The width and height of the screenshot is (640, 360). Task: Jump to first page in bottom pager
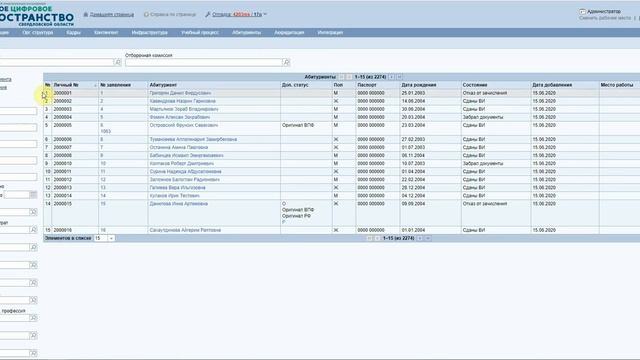point(369,238)
